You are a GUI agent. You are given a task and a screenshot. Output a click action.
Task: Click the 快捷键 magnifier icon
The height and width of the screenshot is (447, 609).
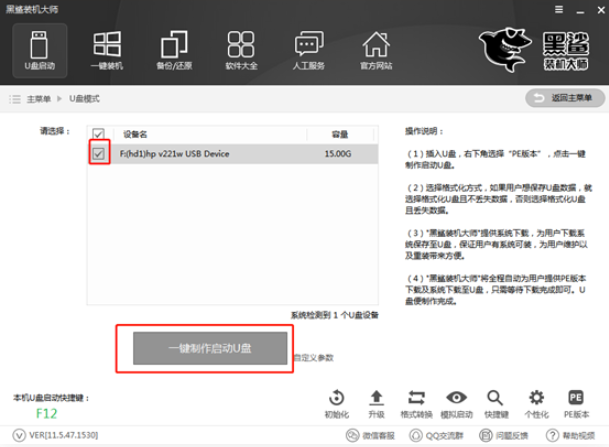coord(496,404)
